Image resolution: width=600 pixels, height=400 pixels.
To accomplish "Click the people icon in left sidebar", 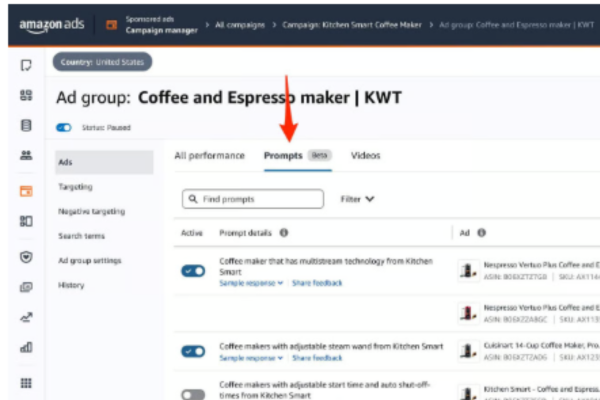I will (26, 156).
